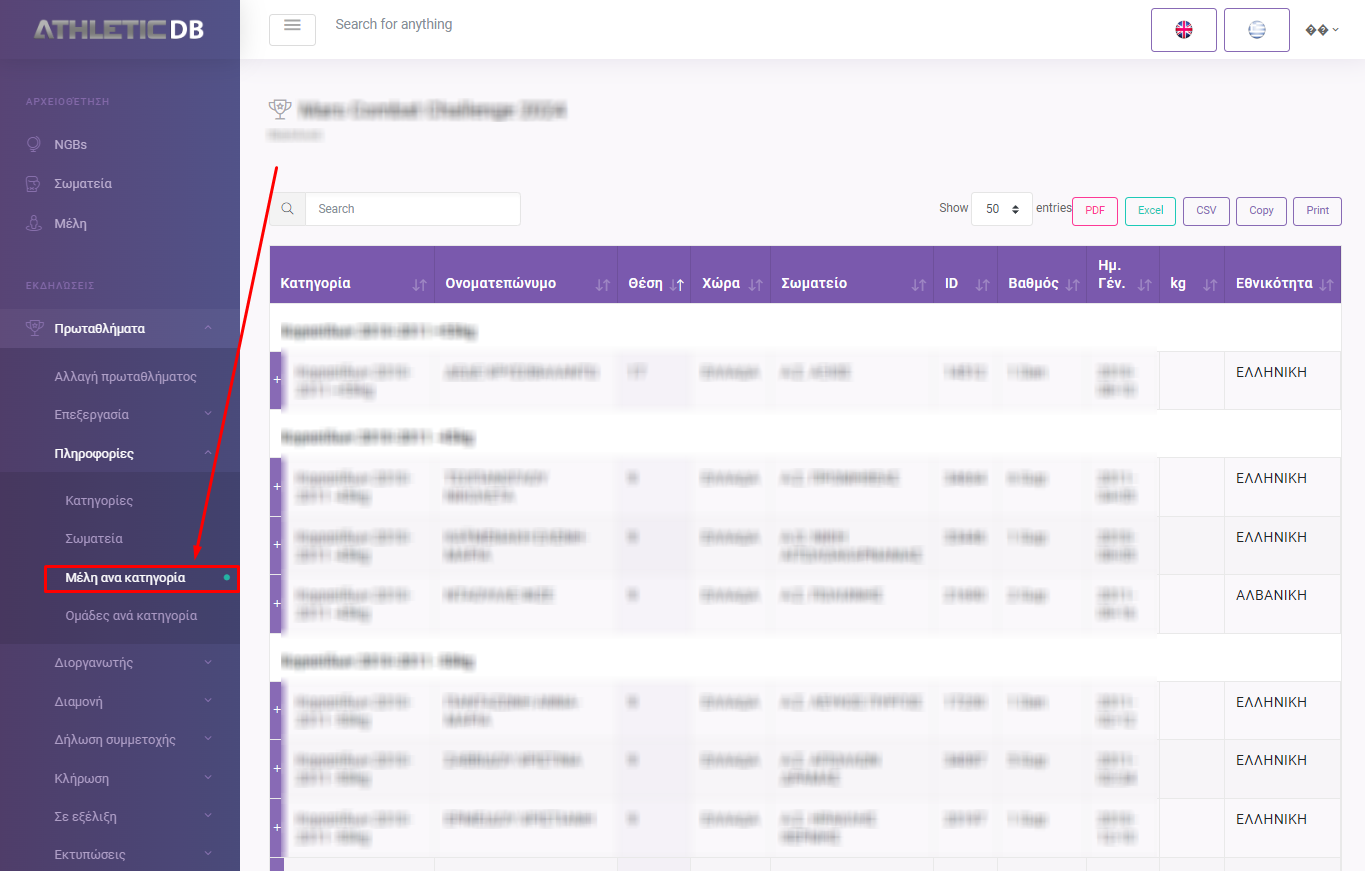Focus the 'Search for anything' field
The width and height of the screenshot is (1365, 871).
394,24
